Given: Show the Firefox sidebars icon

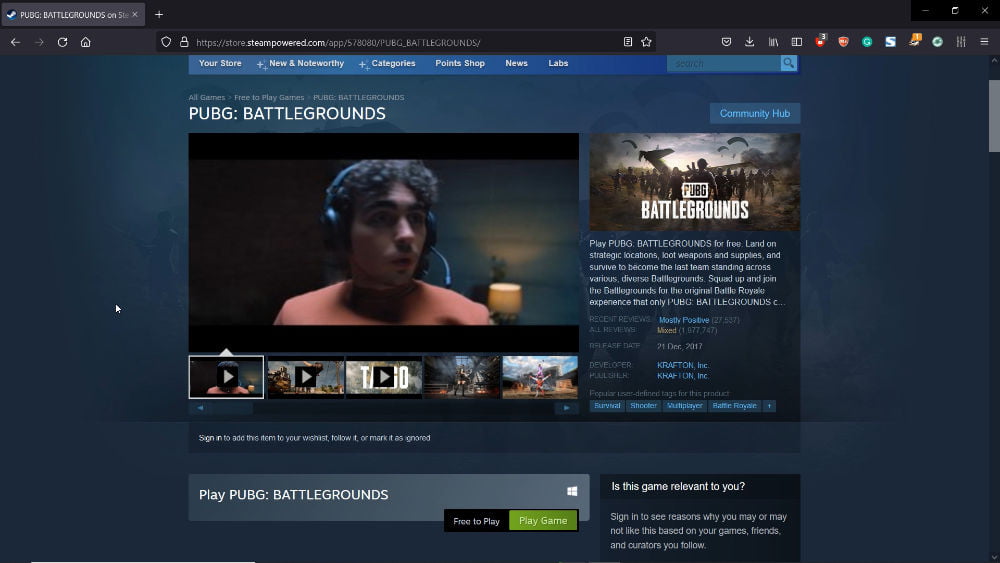Looking at the screenshot, I should 797,42.
